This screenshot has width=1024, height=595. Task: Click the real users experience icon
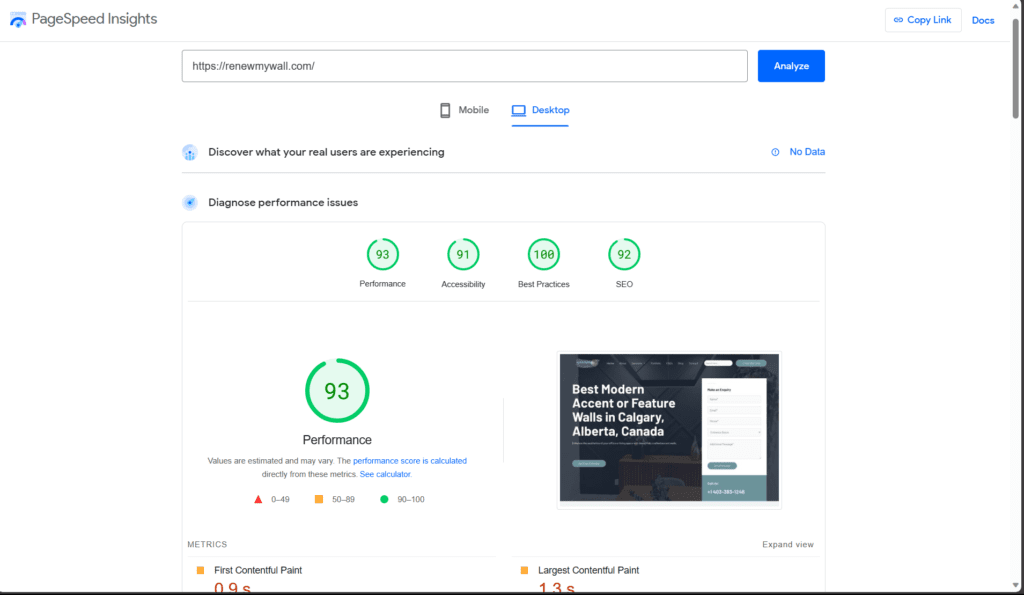click(189, 152)
